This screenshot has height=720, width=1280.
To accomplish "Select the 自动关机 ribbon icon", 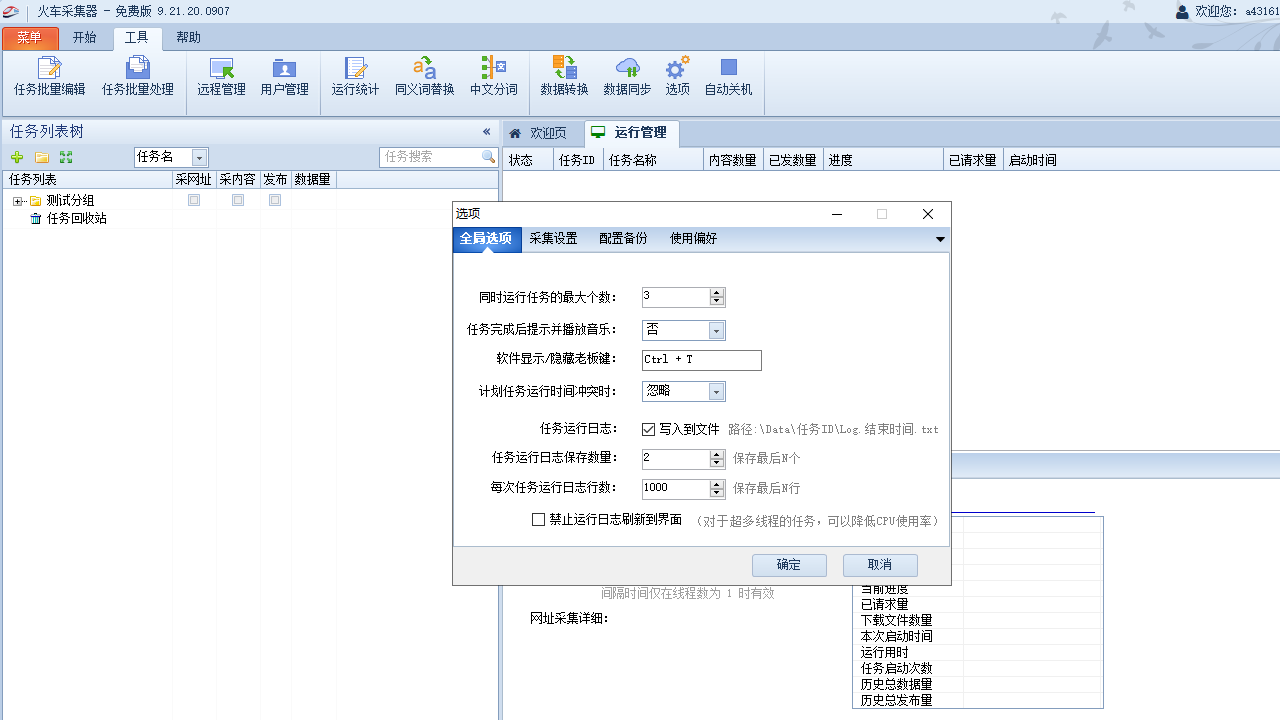I will [728, 77].
